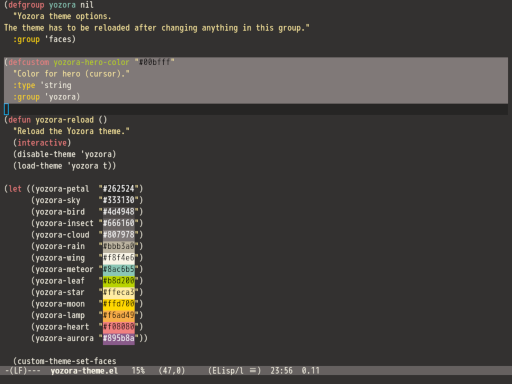Click the 15% position indicator in mode line
512x384 pixels.
tap(138, 371)
